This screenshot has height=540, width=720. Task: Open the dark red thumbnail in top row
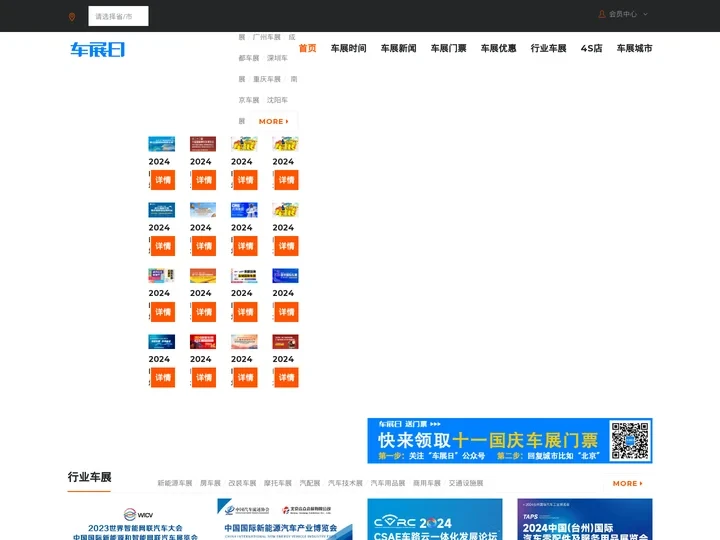point(203,144)
